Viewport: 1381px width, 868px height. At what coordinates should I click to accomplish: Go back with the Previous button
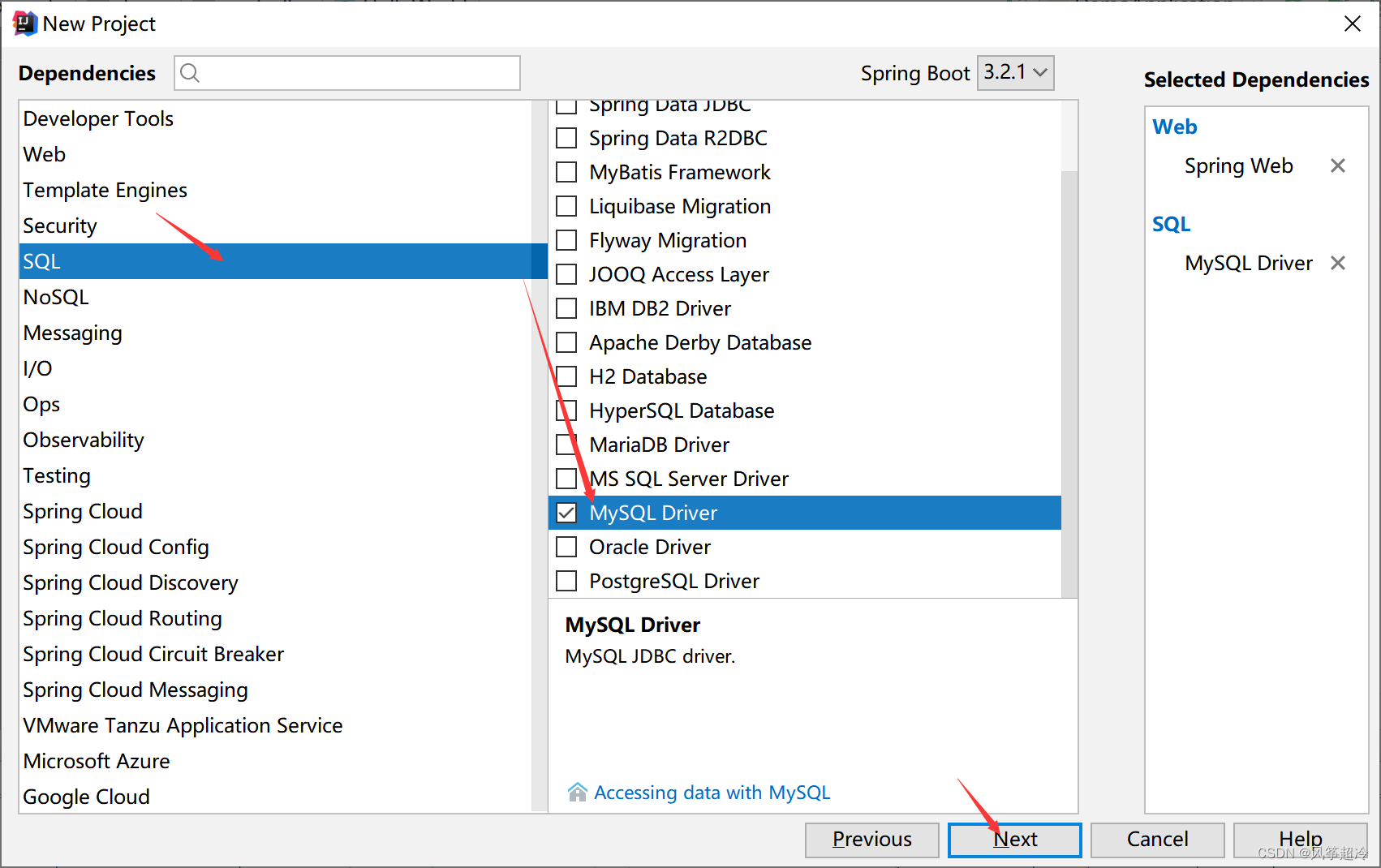871,840
